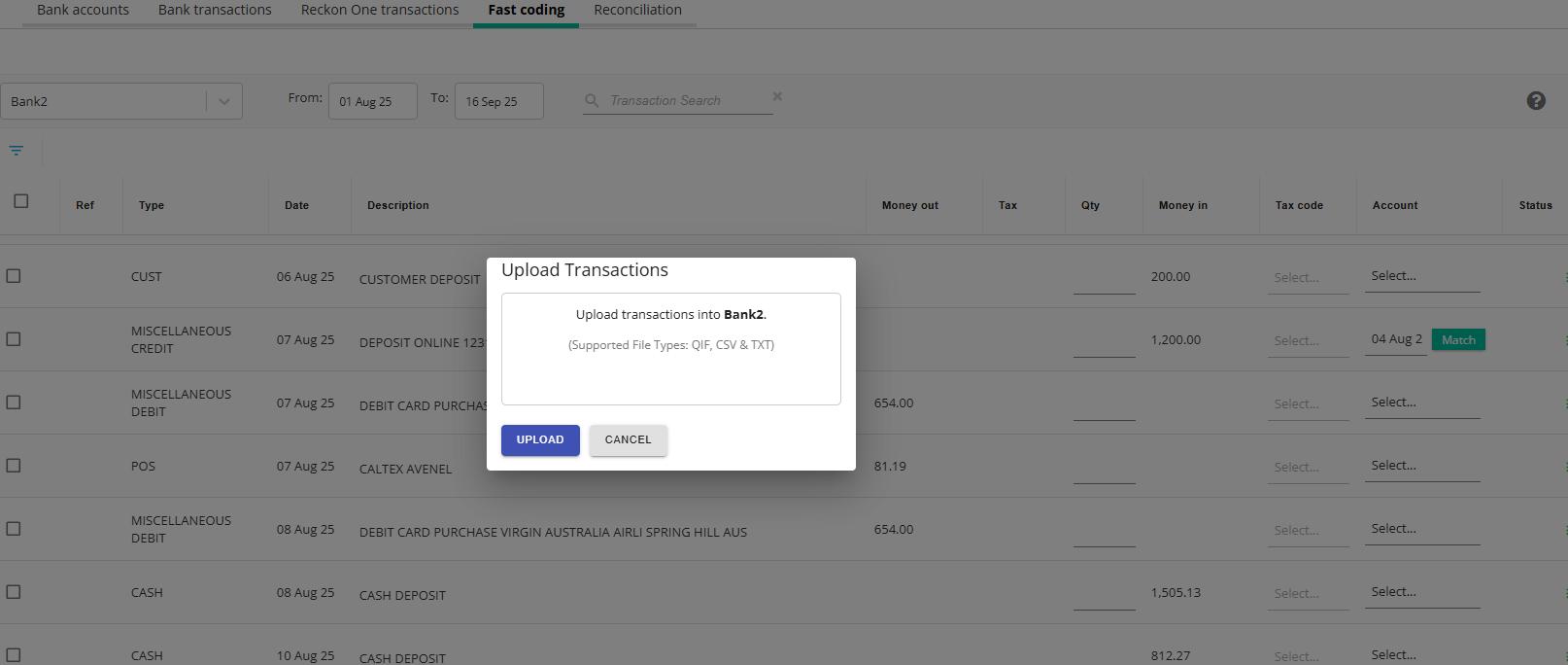Open the Reckon One transactions tab
The height and width of the screenshot is (665, 1568).
(x=380, y=10)
